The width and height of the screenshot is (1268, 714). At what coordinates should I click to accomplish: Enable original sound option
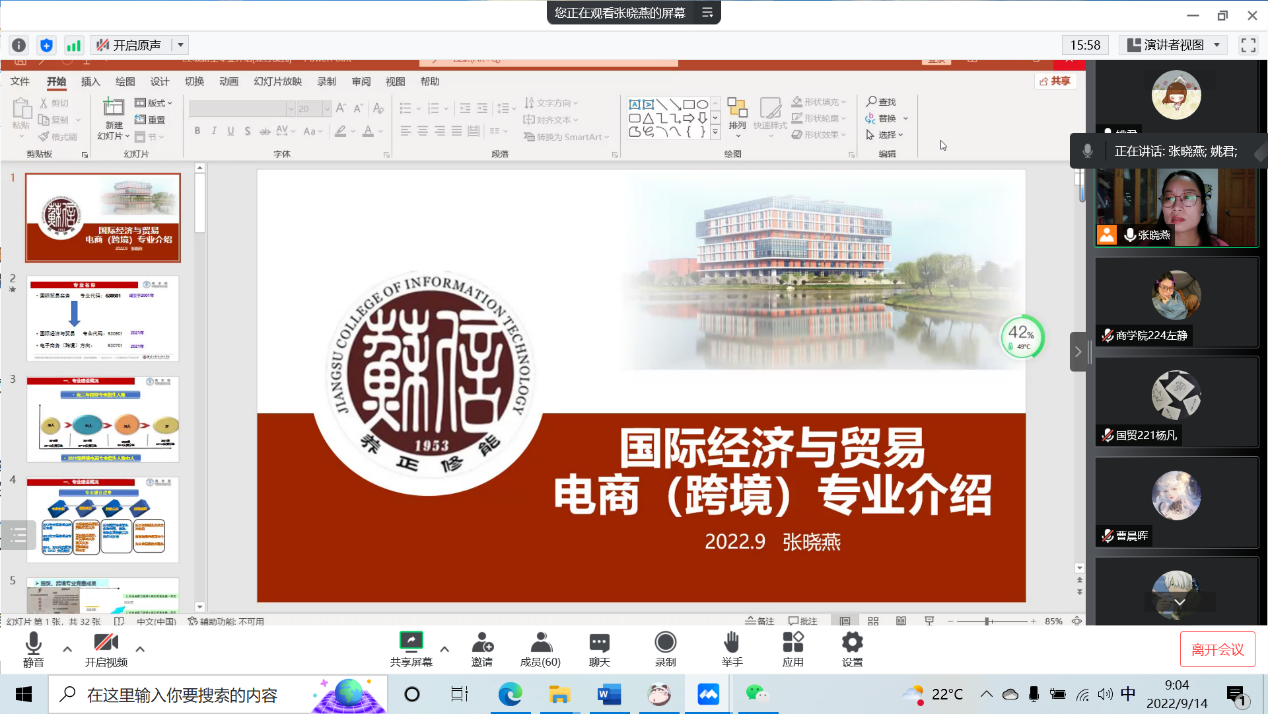pyautogui.click(x=129, y=45)
